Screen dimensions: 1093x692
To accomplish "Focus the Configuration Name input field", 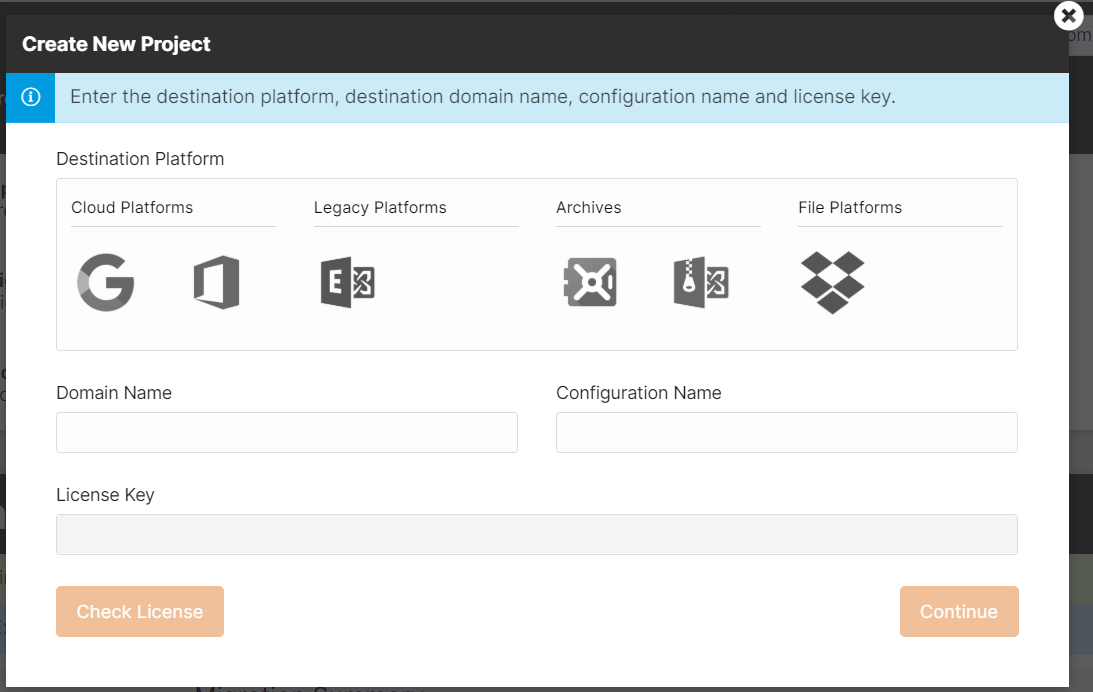I will point(786,432).
